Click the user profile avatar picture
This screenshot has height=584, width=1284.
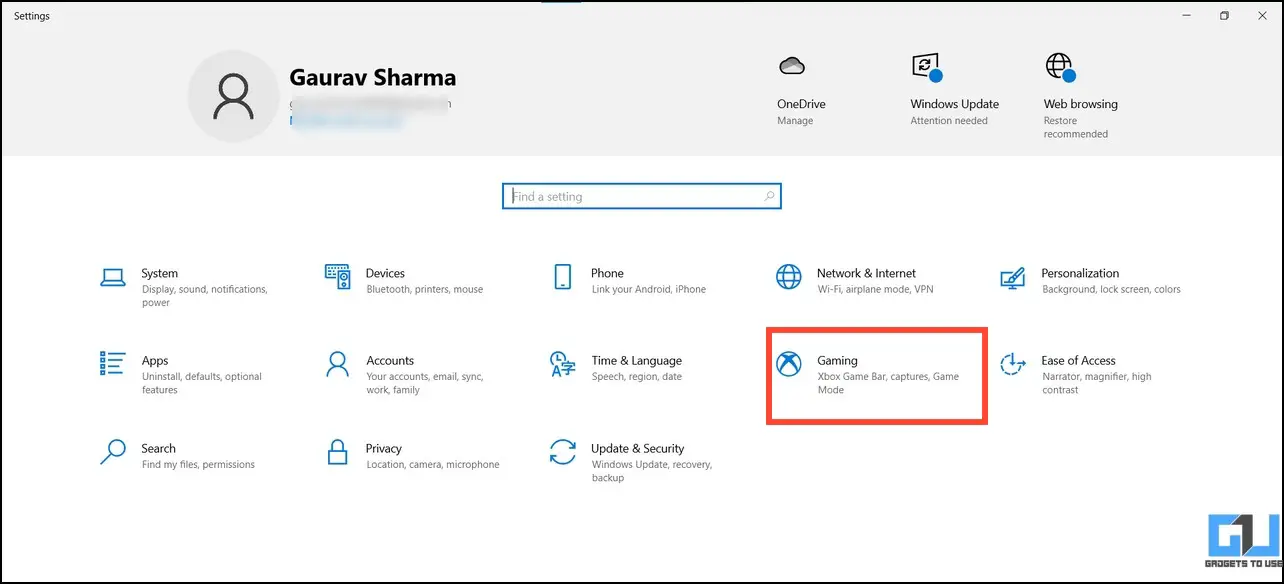[x=233, y=95]
